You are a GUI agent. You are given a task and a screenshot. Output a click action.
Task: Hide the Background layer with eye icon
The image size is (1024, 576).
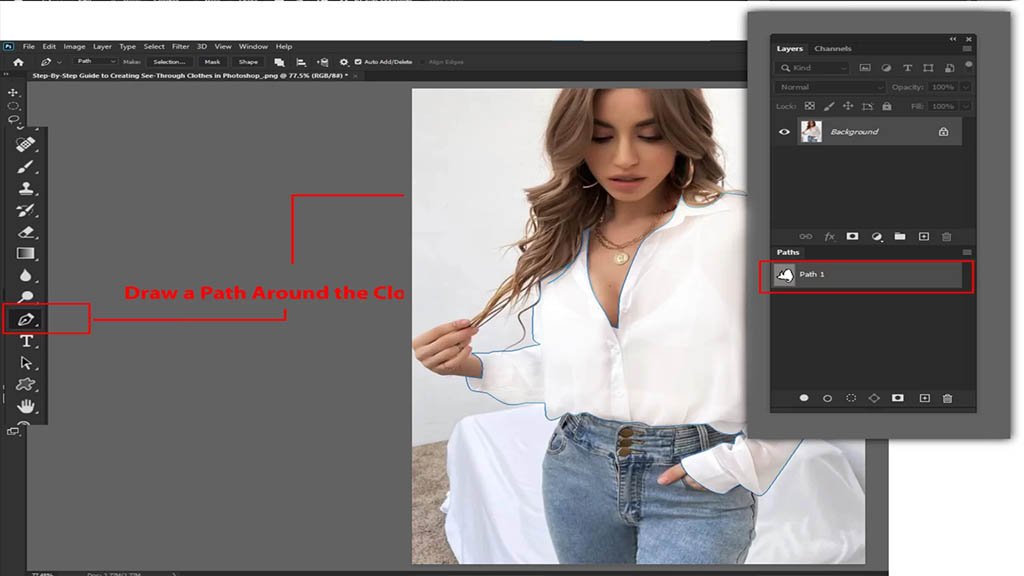point(785,131)
